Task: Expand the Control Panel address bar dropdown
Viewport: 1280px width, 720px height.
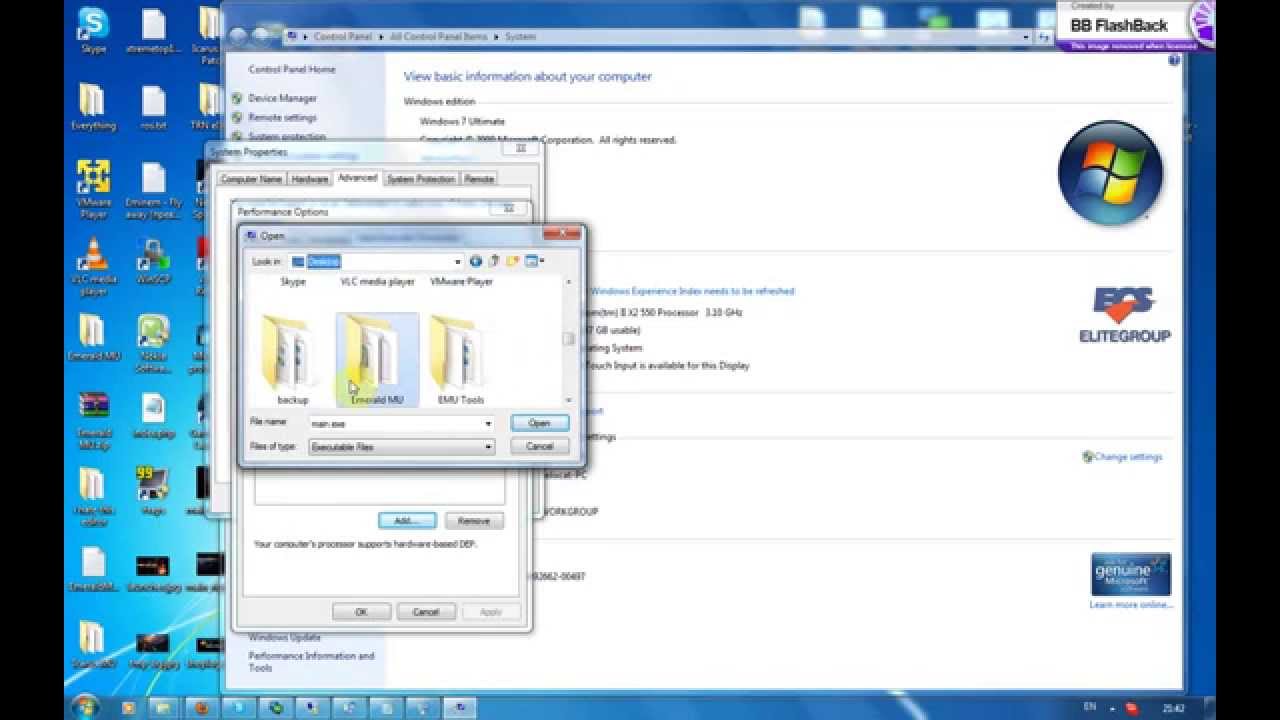Action: tap(1026, 36)
